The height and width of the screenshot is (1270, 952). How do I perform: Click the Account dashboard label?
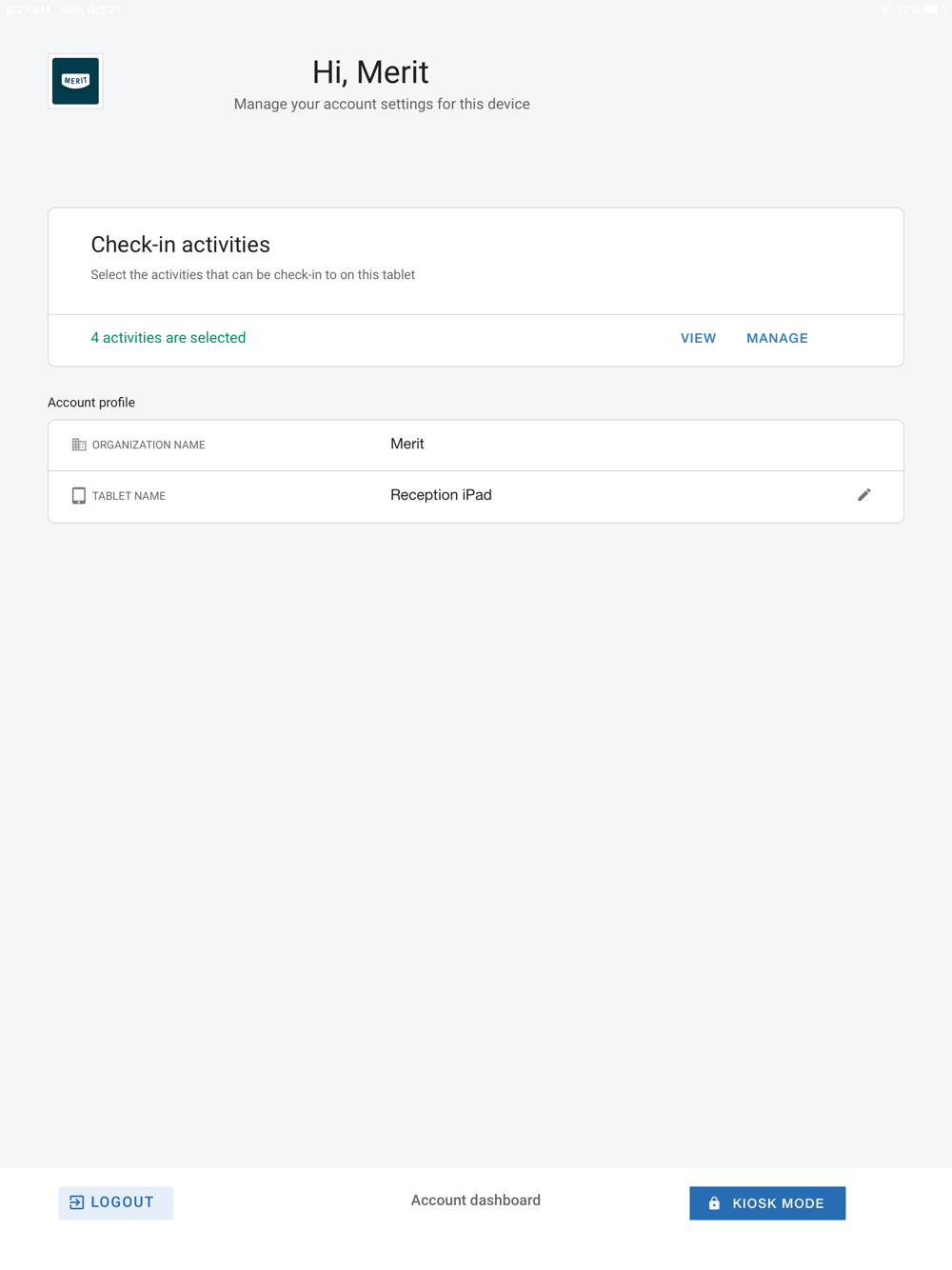click(476, 1201)
